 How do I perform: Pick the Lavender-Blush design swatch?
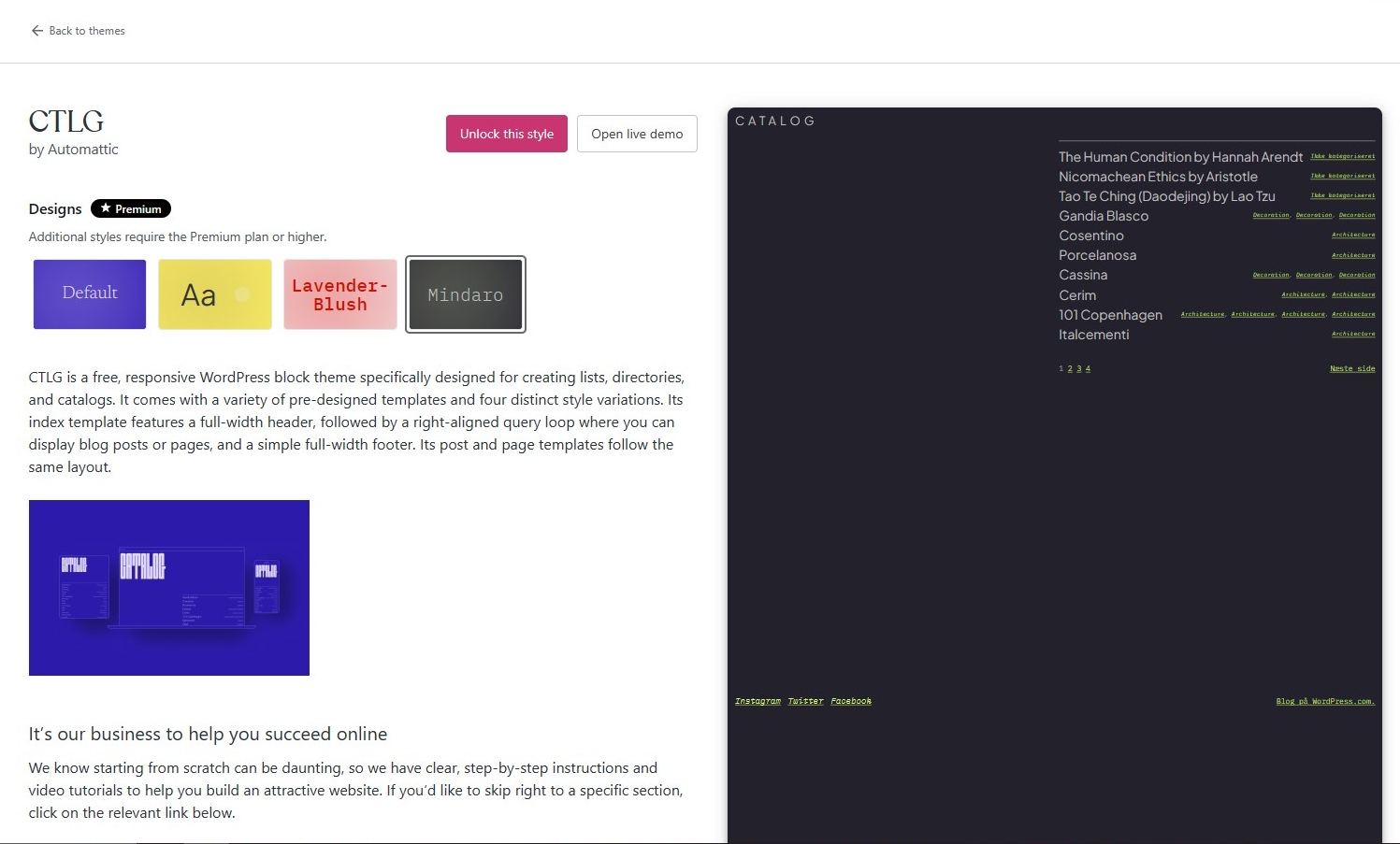tap(340, 293)
